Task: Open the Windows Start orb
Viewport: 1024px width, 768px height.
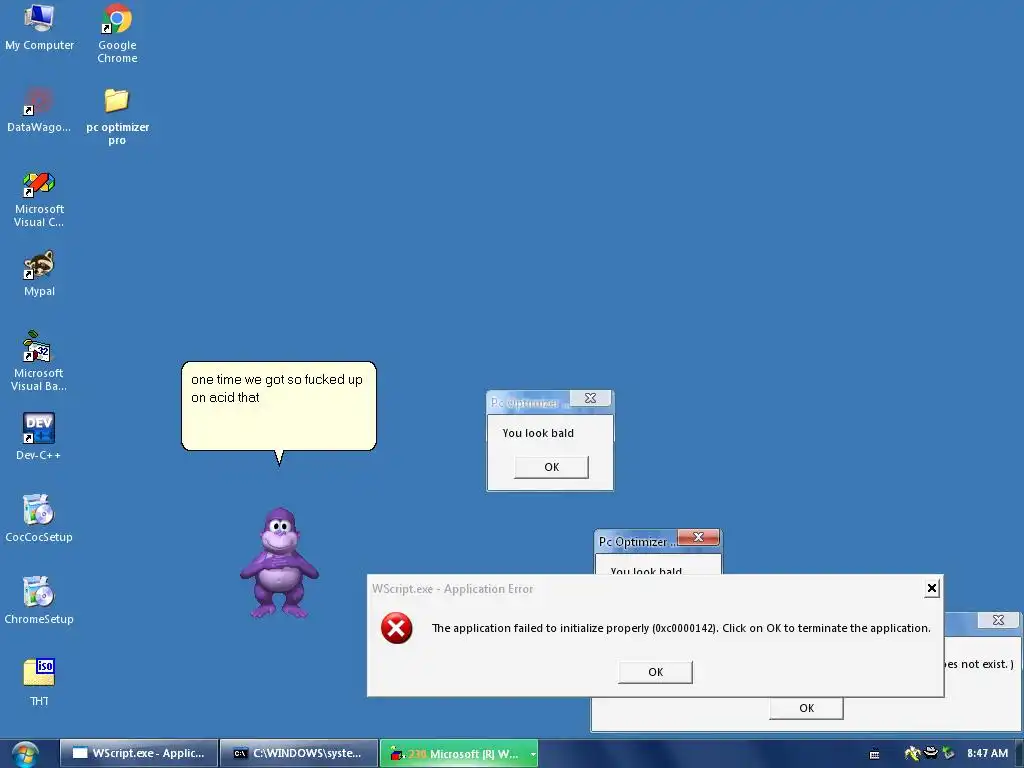Action: point(25,754)
